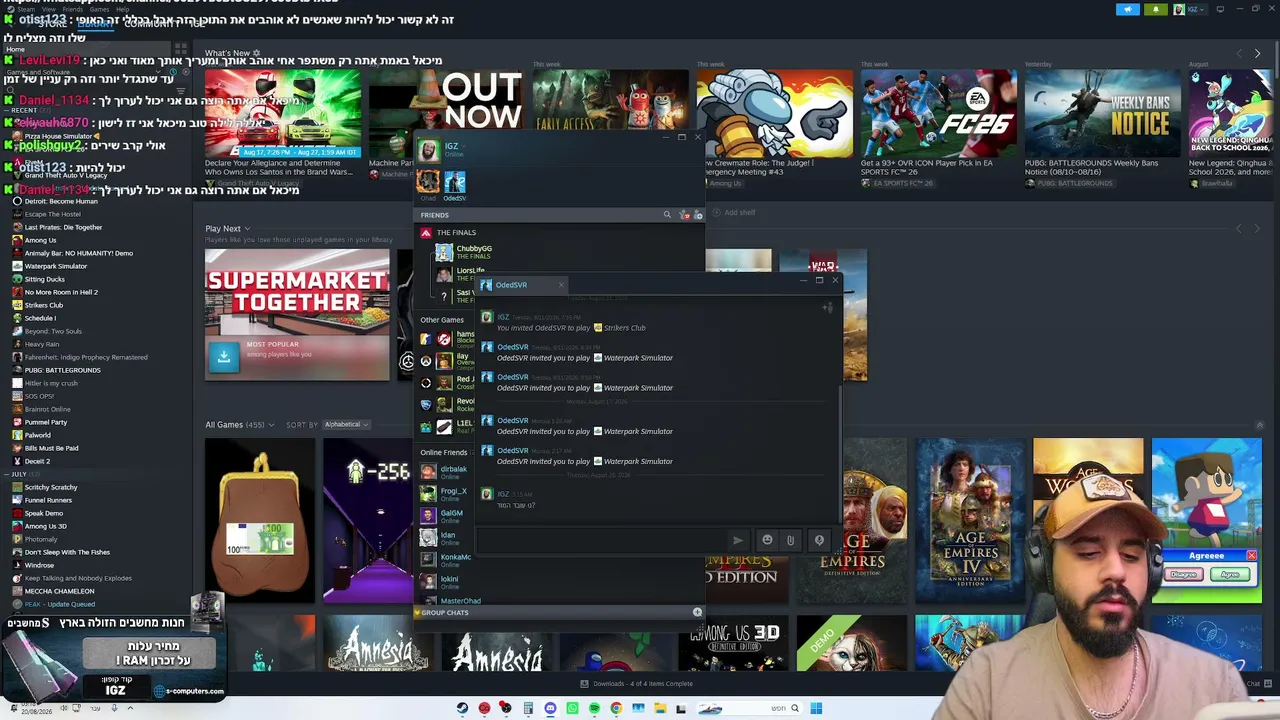This screenshot has height=720, width=1280.
Task: Open the Age of Empires IV game cover
Action: coord(970,520)
